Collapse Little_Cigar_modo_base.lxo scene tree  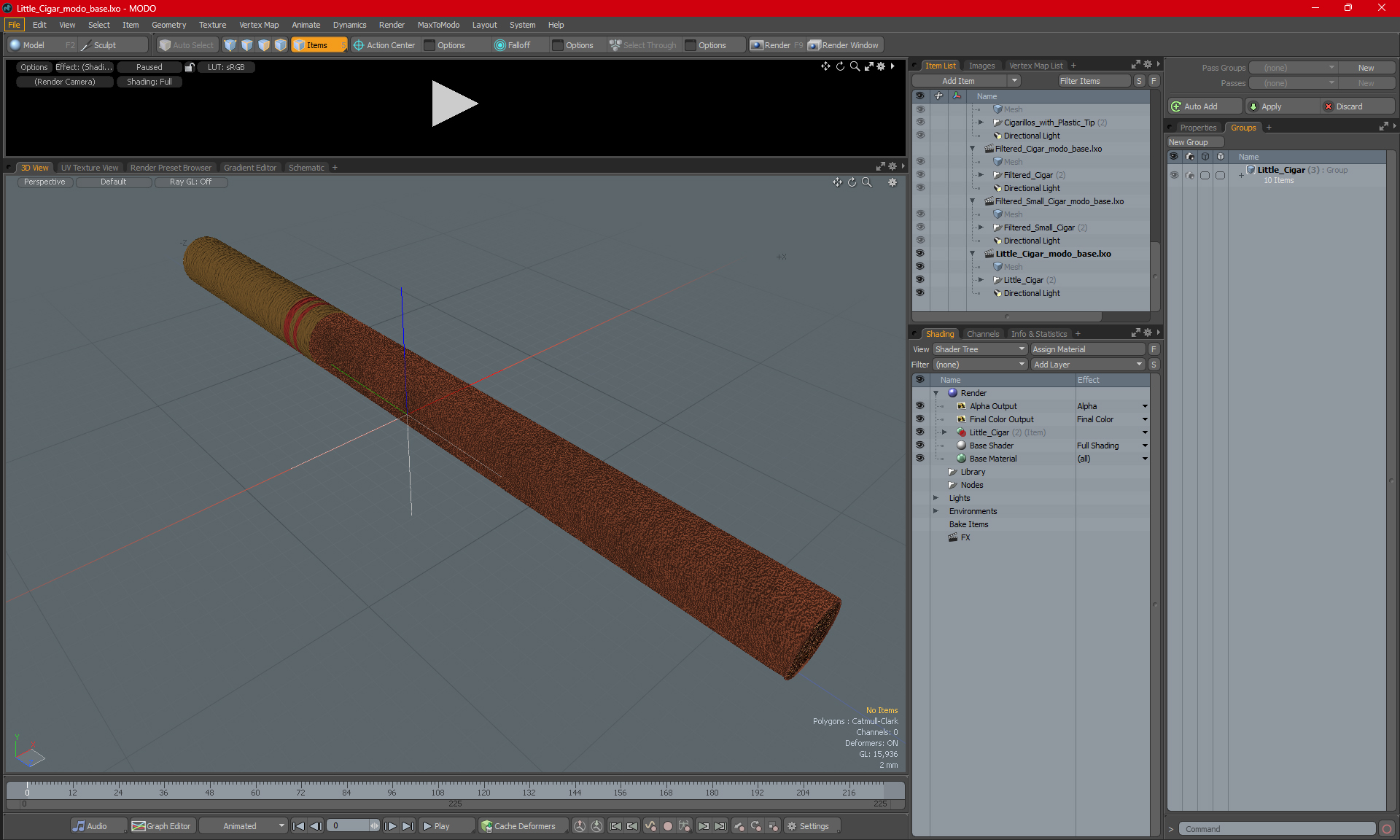tap(973, 254)
